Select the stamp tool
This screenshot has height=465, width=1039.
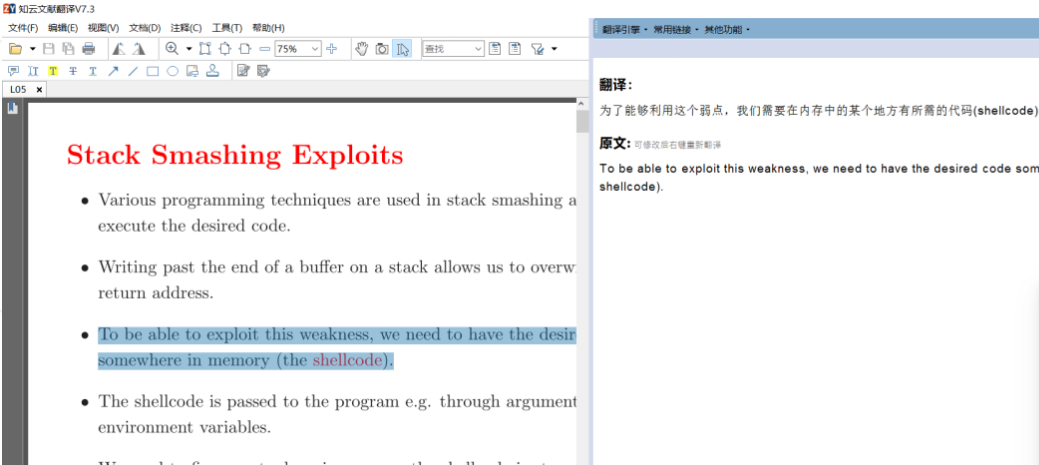[x=212, y=71]
